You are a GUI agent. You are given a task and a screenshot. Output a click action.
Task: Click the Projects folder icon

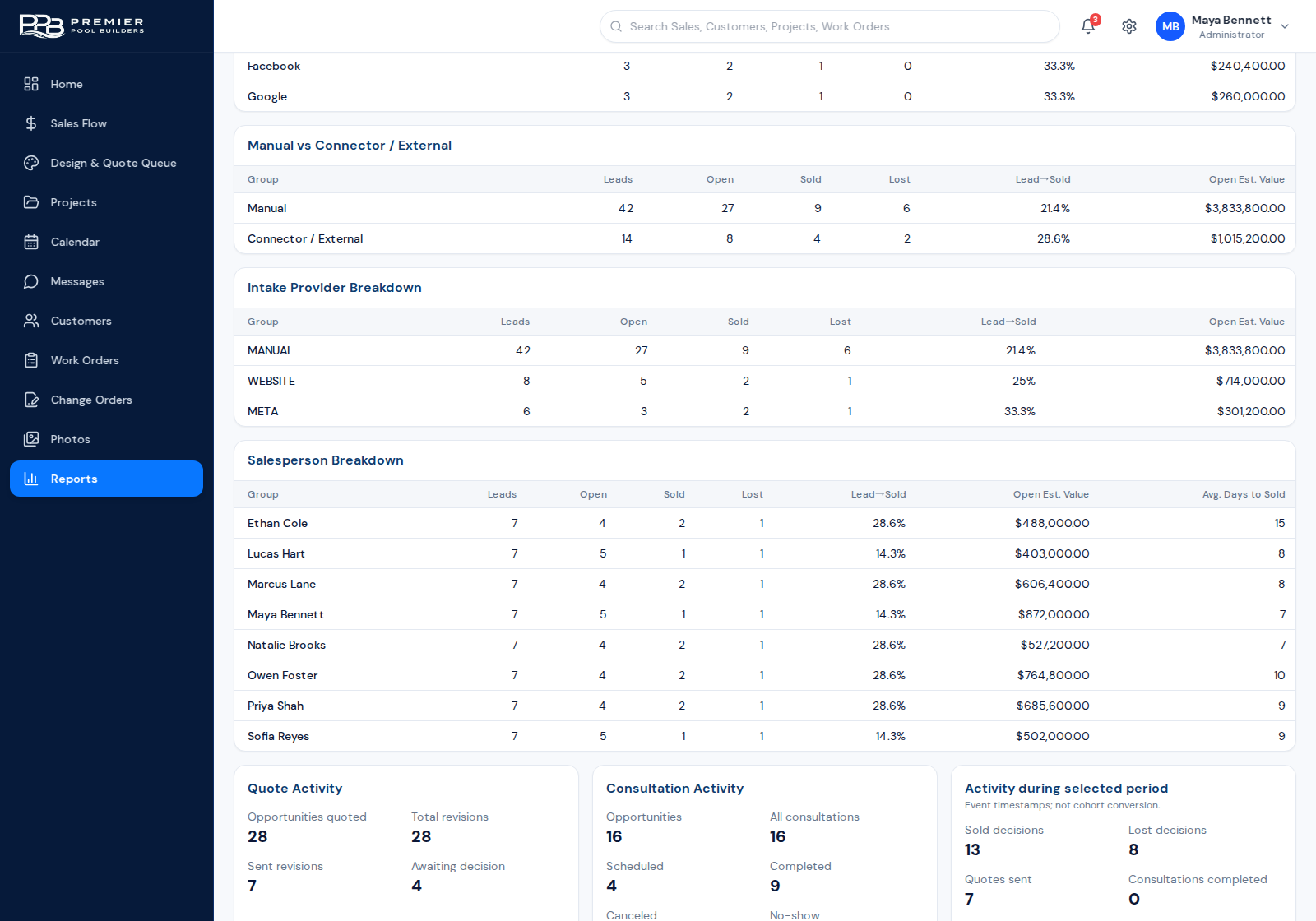coord(31,202)
